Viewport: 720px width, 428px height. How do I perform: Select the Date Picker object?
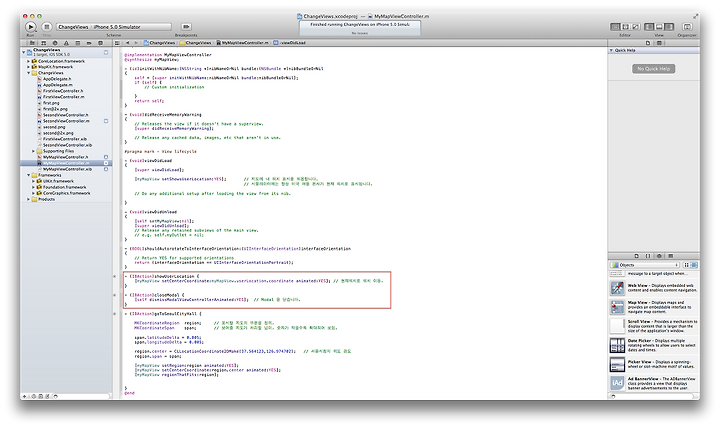coord(654,345)
